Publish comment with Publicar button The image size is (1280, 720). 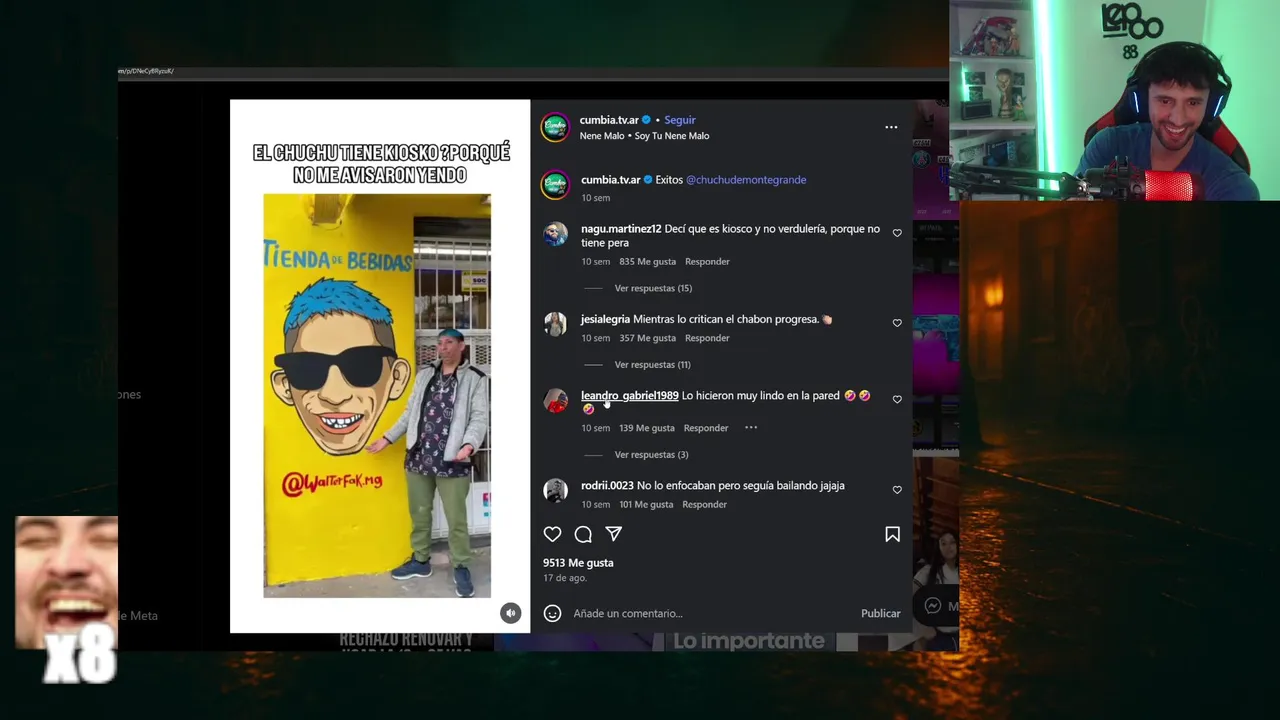click(x=880, y=613)
